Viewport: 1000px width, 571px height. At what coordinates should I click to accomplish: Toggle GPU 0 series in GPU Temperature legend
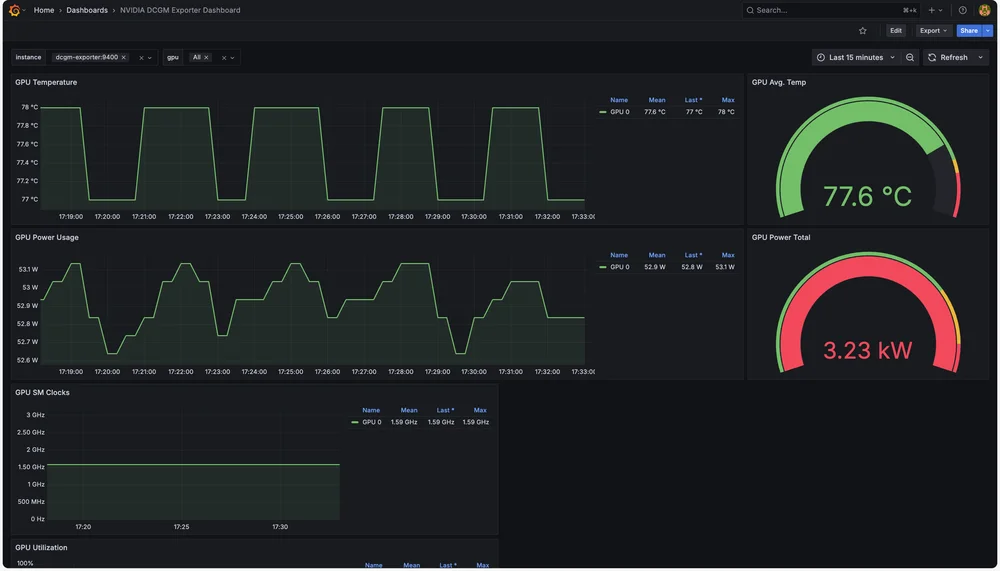(619, 112)
